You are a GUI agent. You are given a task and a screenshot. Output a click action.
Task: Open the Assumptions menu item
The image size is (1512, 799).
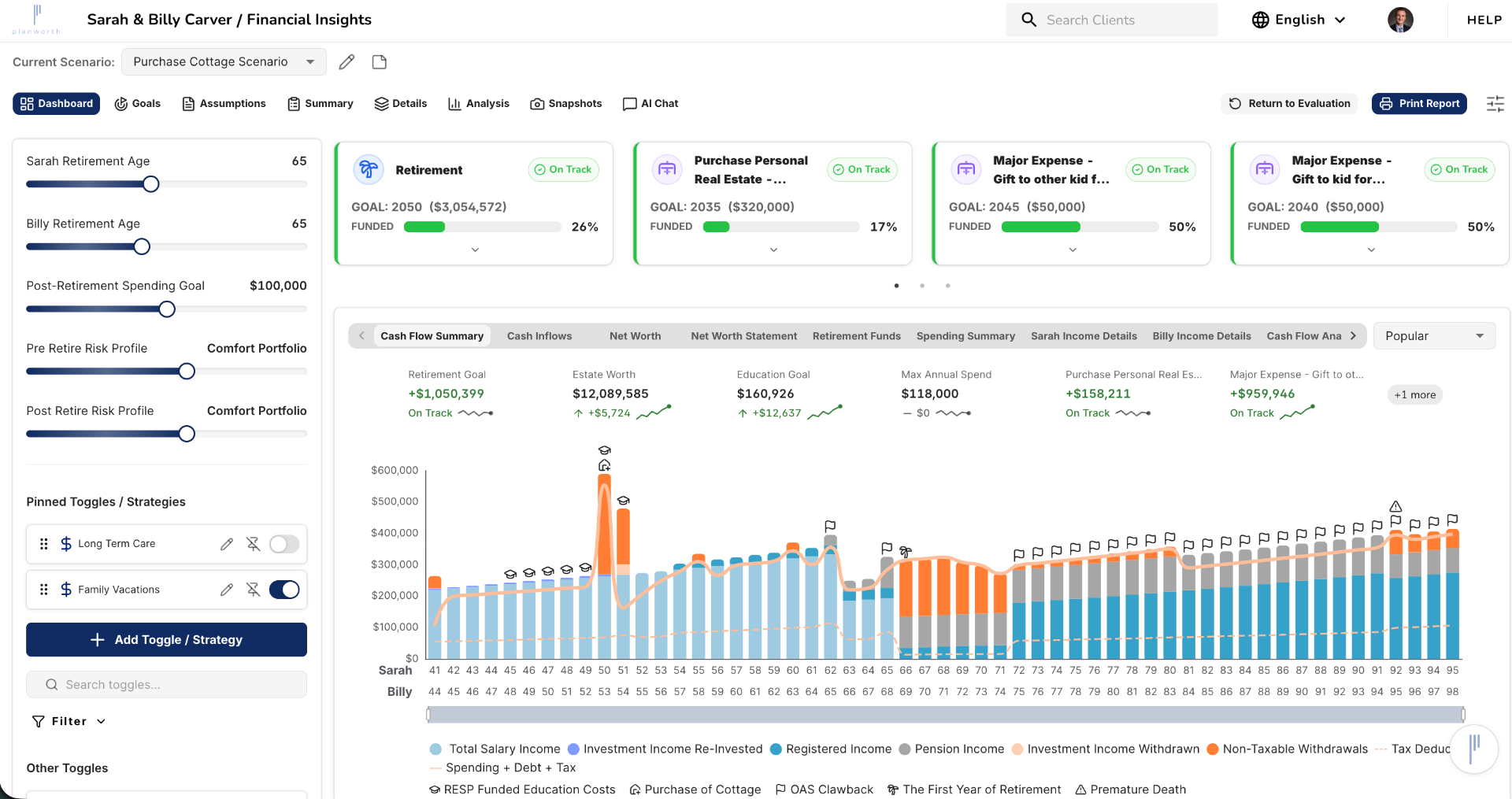224,104
